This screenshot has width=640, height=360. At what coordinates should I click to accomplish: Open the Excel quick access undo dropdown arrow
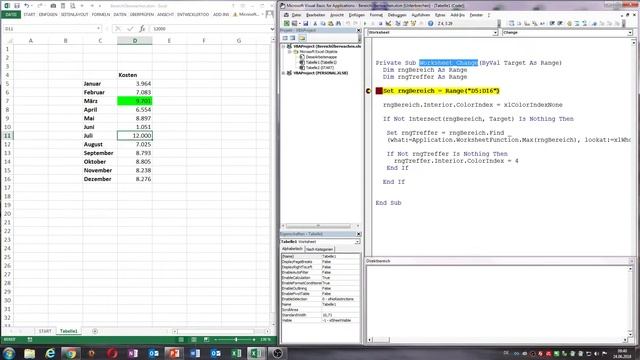[x=33, y=6]
